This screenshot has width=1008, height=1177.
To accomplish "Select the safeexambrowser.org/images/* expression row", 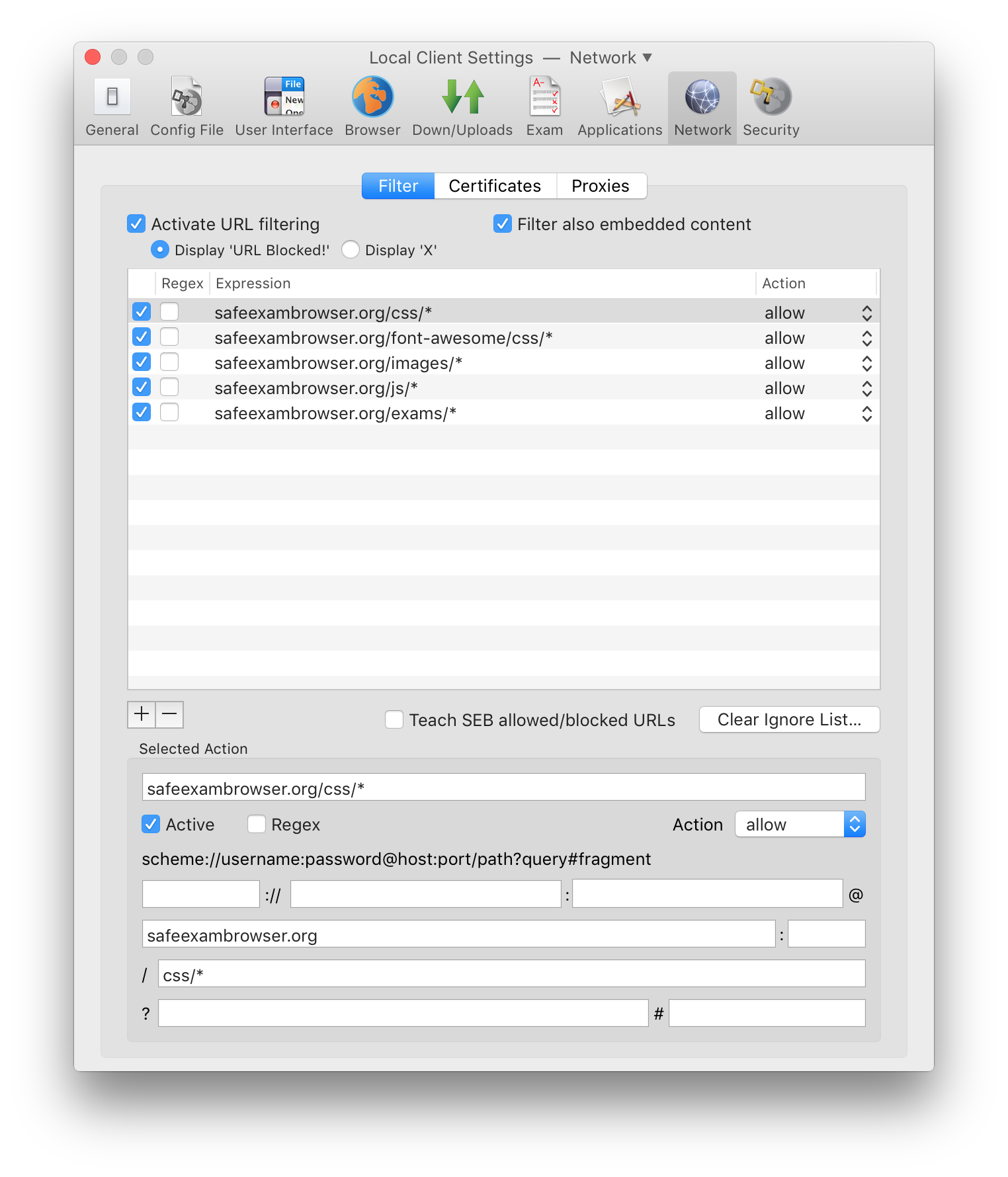I will coord(503,363).
